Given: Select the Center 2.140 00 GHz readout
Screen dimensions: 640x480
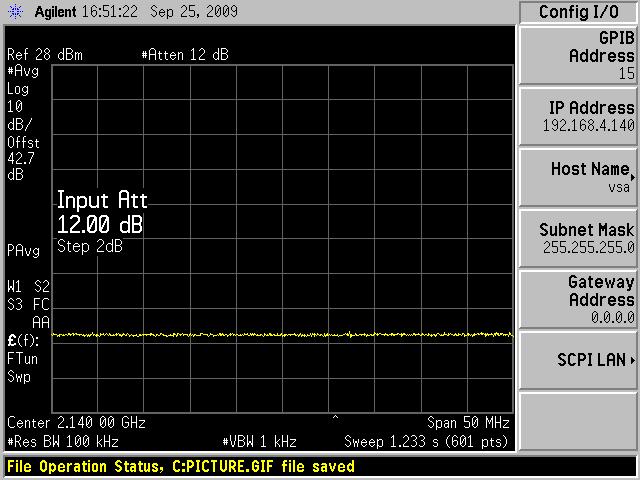Looking at the screenshot, I should 77,423.
